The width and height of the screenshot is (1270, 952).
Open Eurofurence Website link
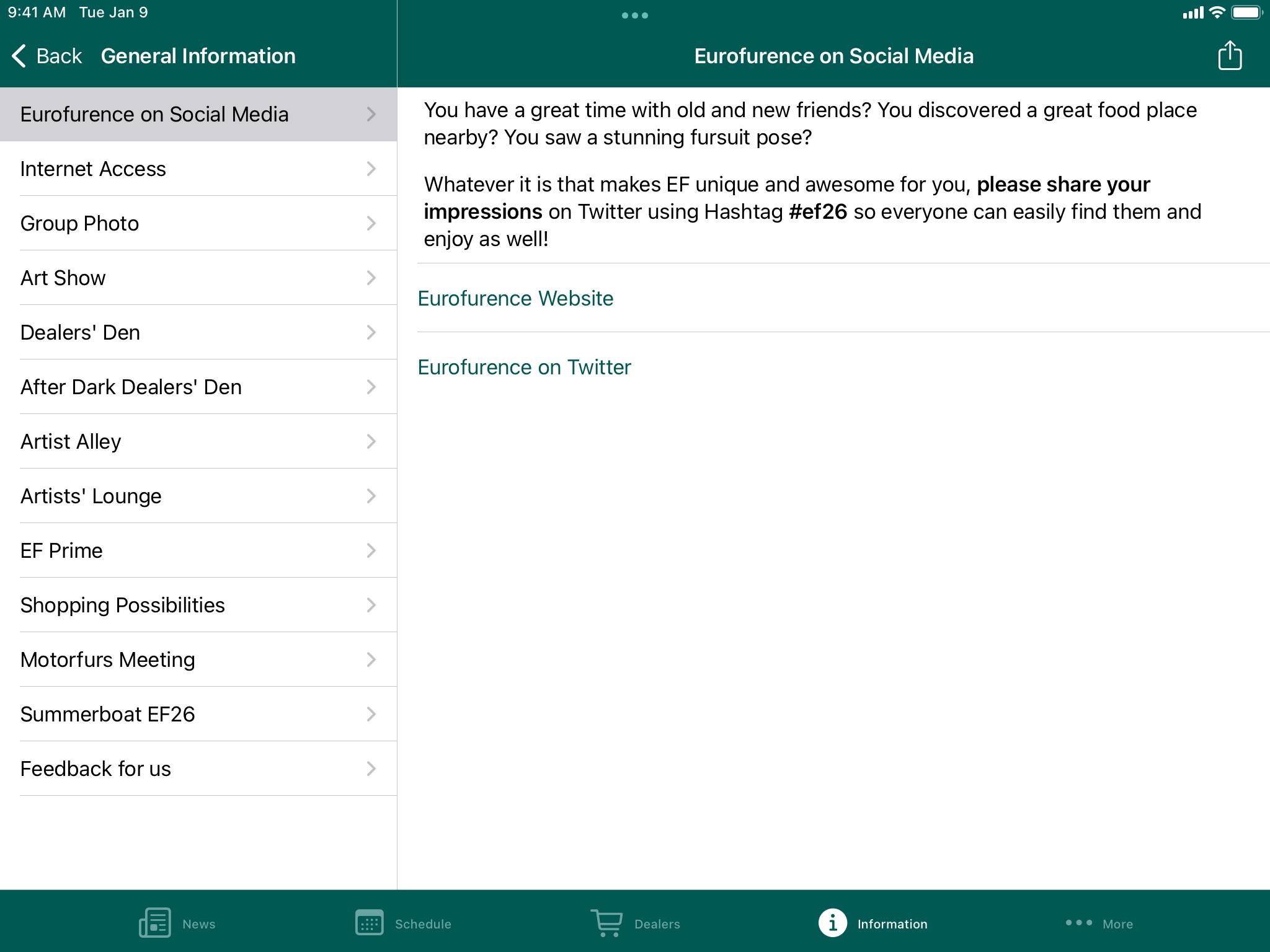(515, 298)
